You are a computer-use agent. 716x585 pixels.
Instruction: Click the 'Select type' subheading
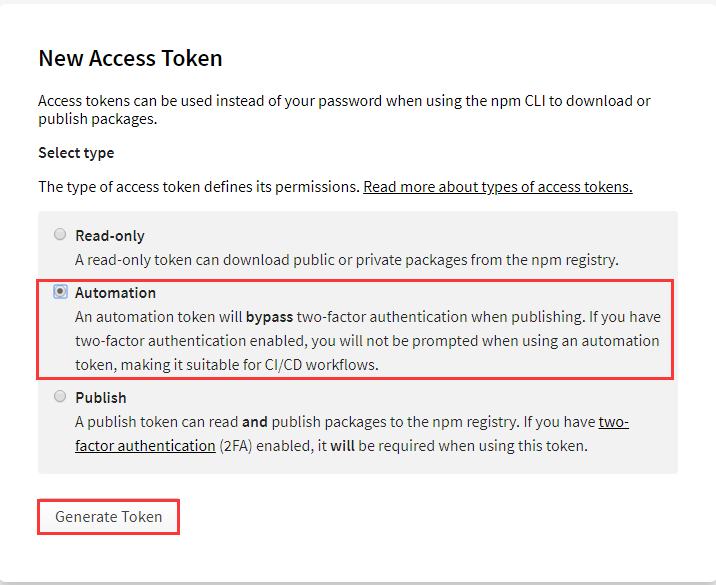tap(76, 153)
